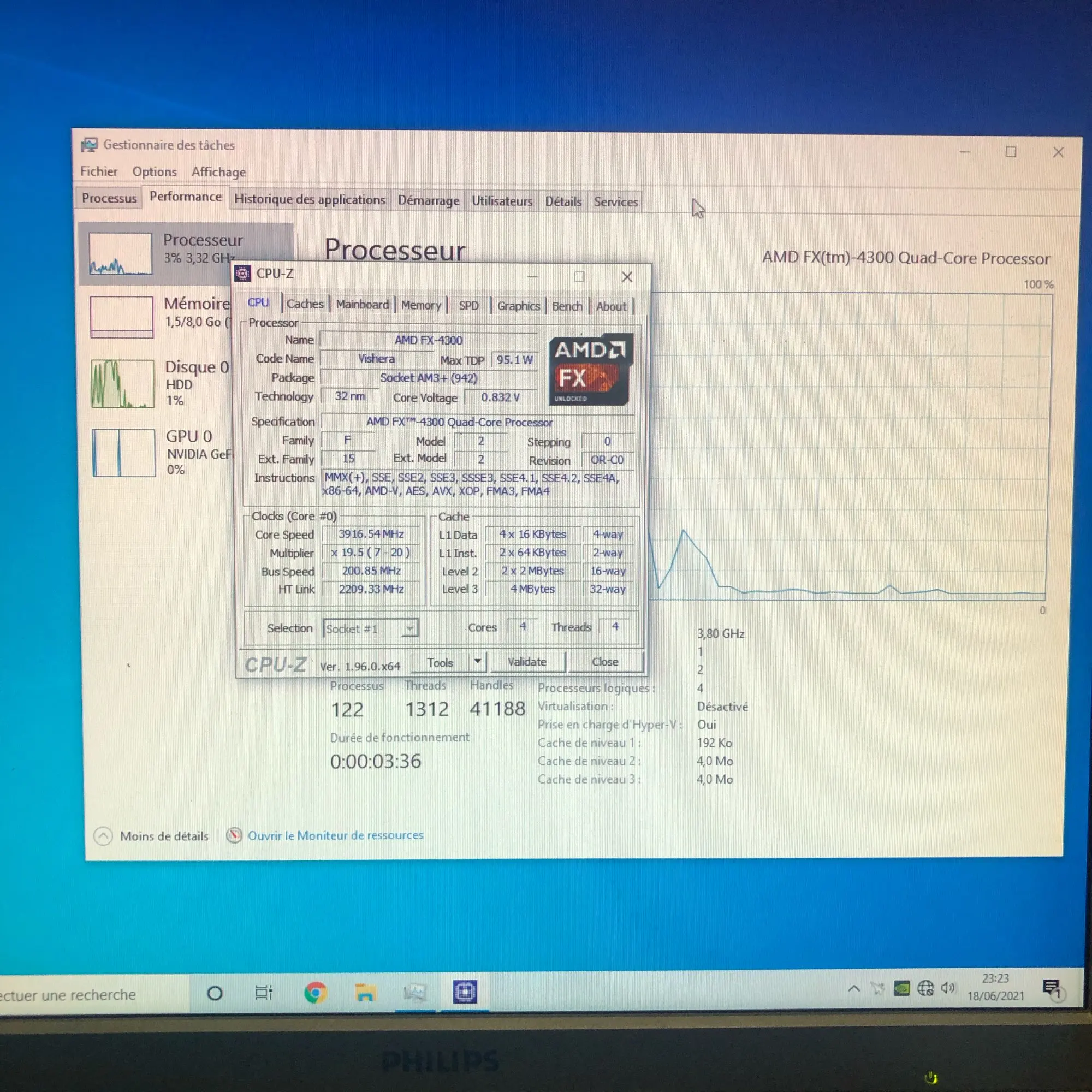This screenshot has height=1092, width=1092.
Task: Select the Processeur performance thumbnail
Action: point(120,253)
